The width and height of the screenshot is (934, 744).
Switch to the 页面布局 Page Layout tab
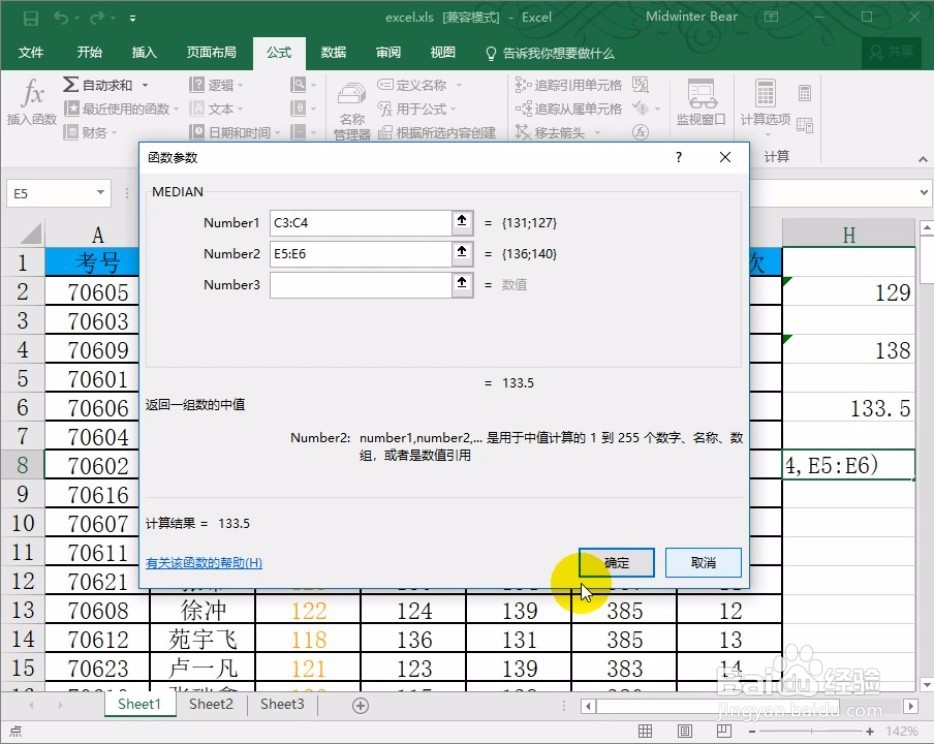[x=211, y=52]
